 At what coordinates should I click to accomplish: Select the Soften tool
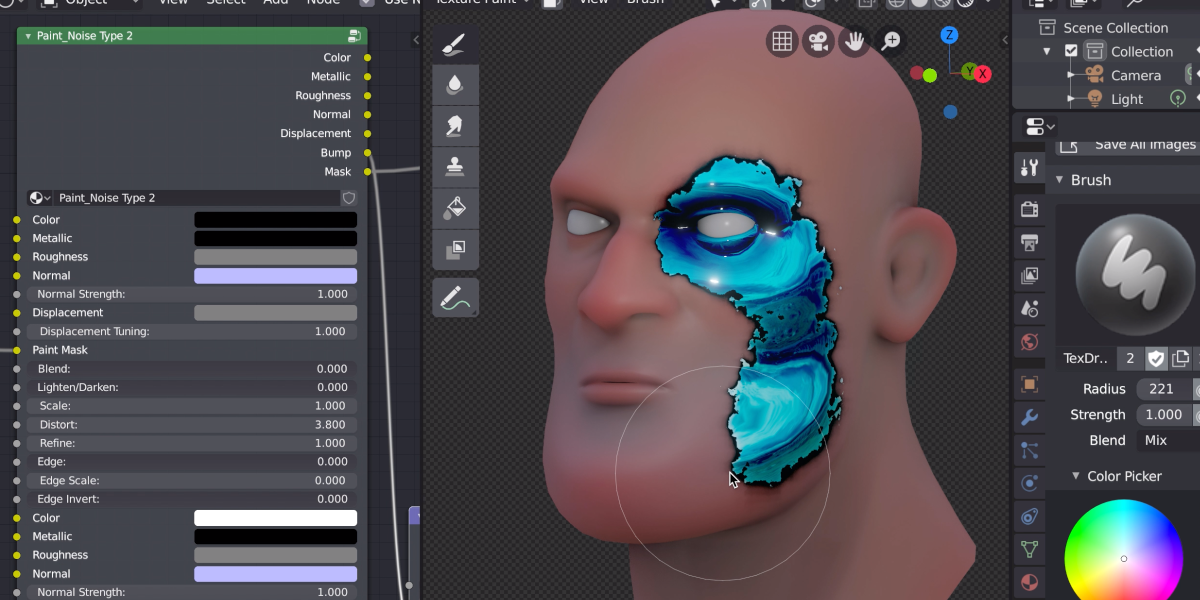pyautogui.click(x=455, y=86)
